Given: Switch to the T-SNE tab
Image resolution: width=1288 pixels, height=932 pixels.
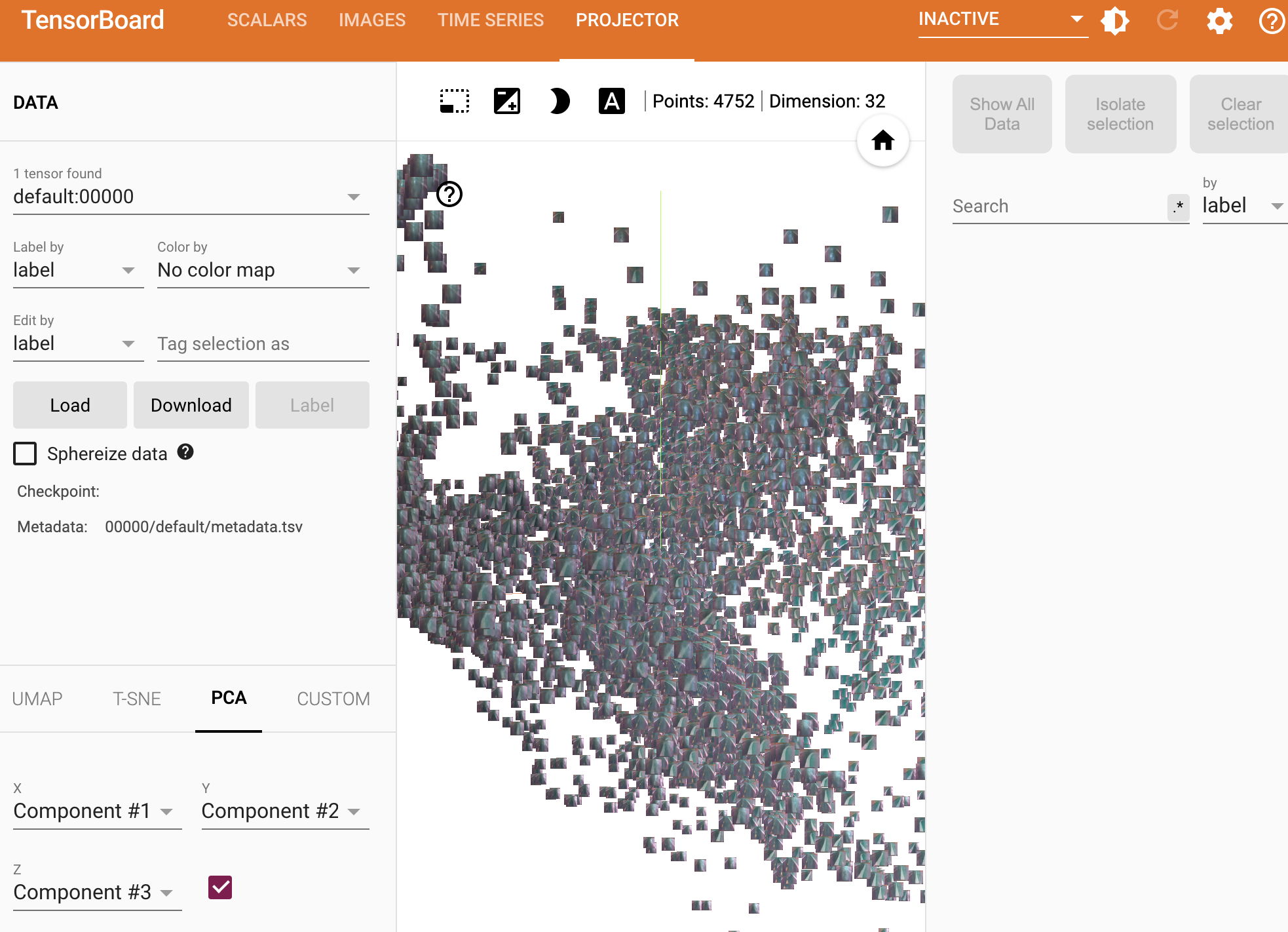Looking at the screenshot, I should click(136, 699).
